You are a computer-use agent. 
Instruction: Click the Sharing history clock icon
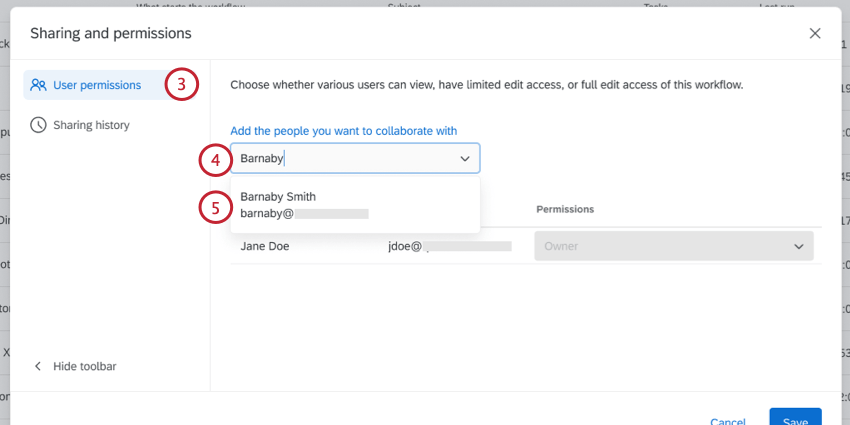click(38, 125)
